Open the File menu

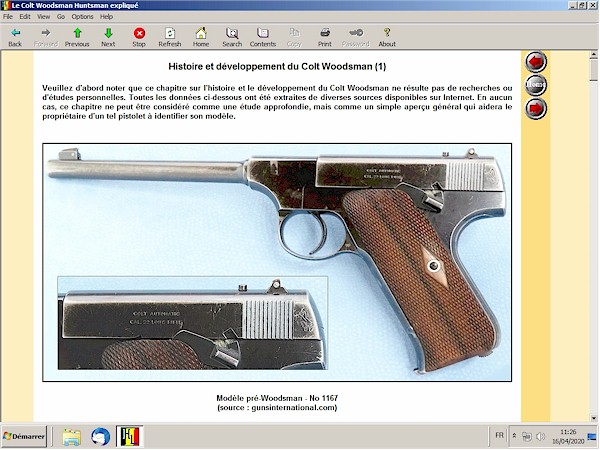[x=8, y=17]
